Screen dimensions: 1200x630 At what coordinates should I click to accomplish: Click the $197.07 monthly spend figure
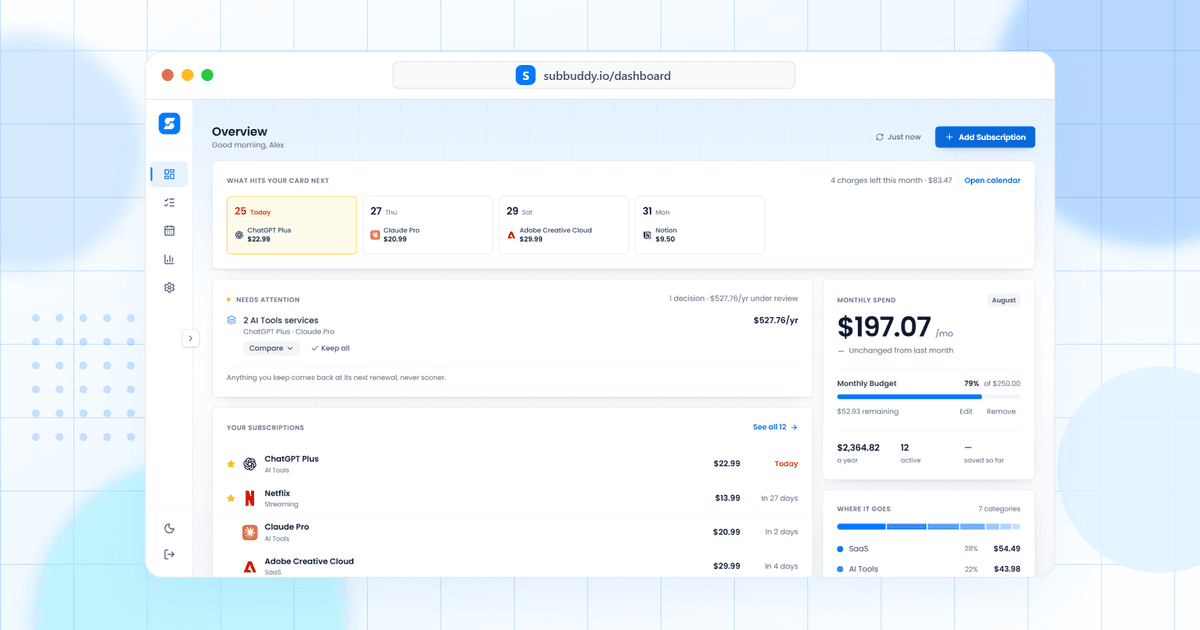point(884,327)
